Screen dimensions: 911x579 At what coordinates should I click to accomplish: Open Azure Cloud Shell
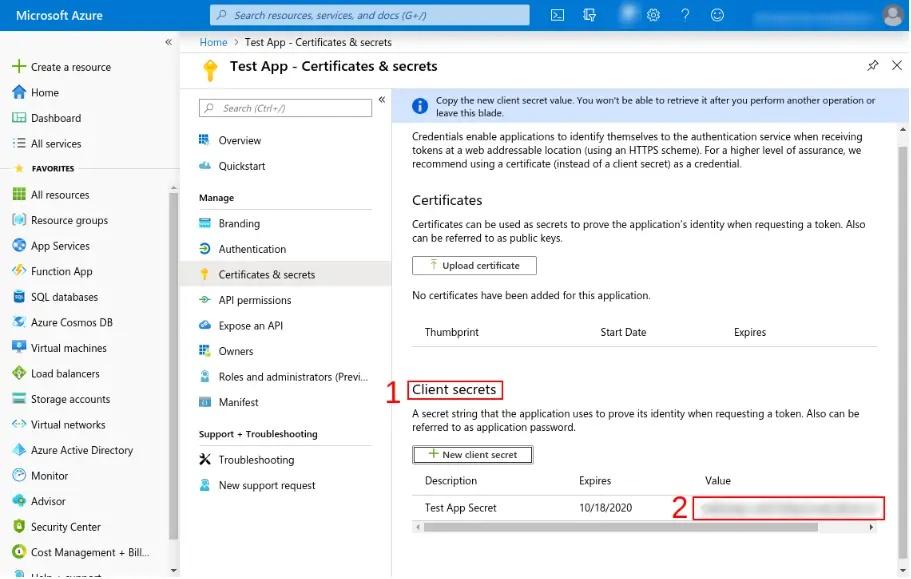point(557,15)
